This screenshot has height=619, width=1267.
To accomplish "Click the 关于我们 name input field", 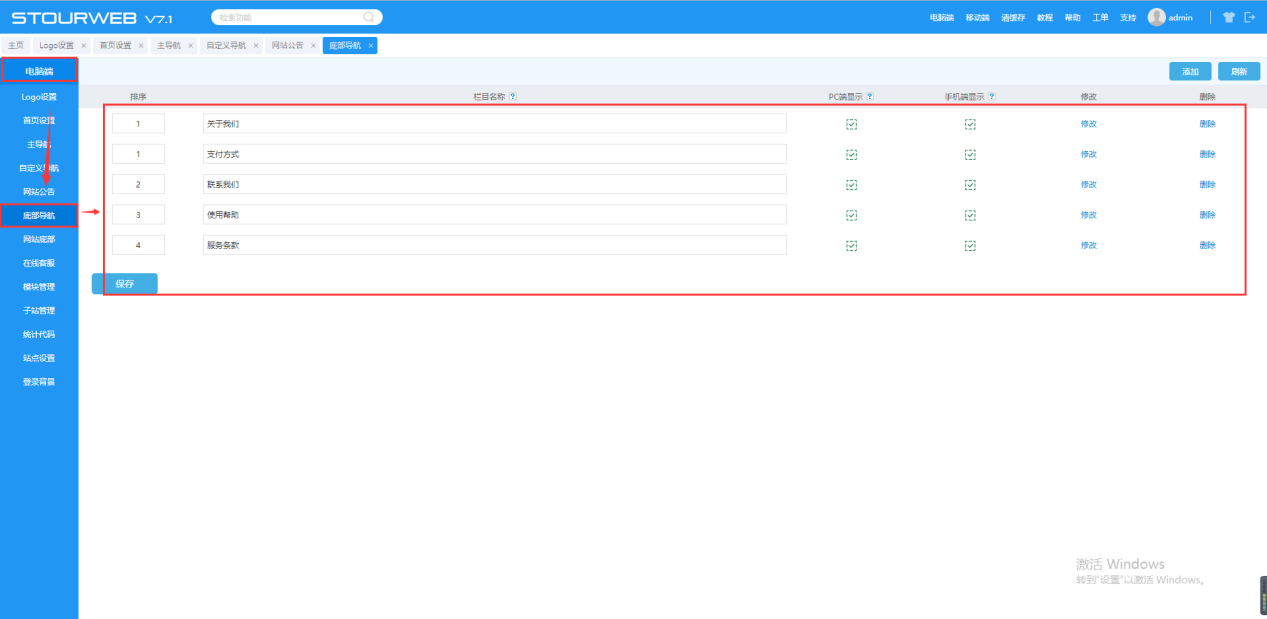I will 494,124.
